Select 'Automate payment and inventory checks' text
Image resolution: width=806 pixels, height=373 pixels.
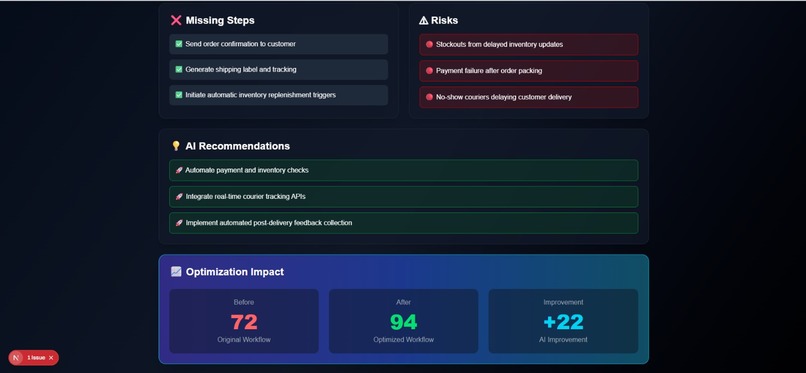247,170
